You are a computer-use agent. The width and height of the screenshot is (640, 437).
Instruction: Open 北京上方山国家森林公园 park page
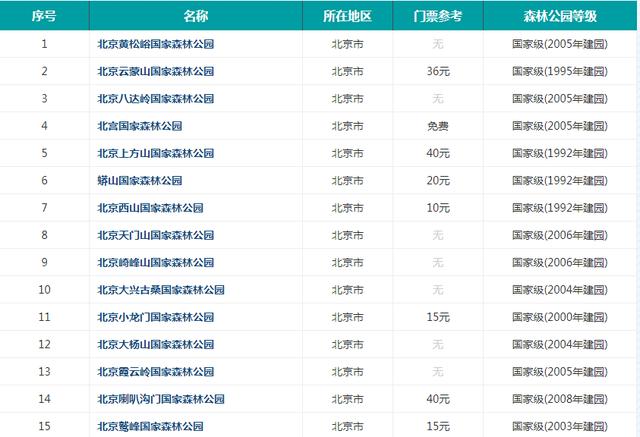[x=155, y=153]
